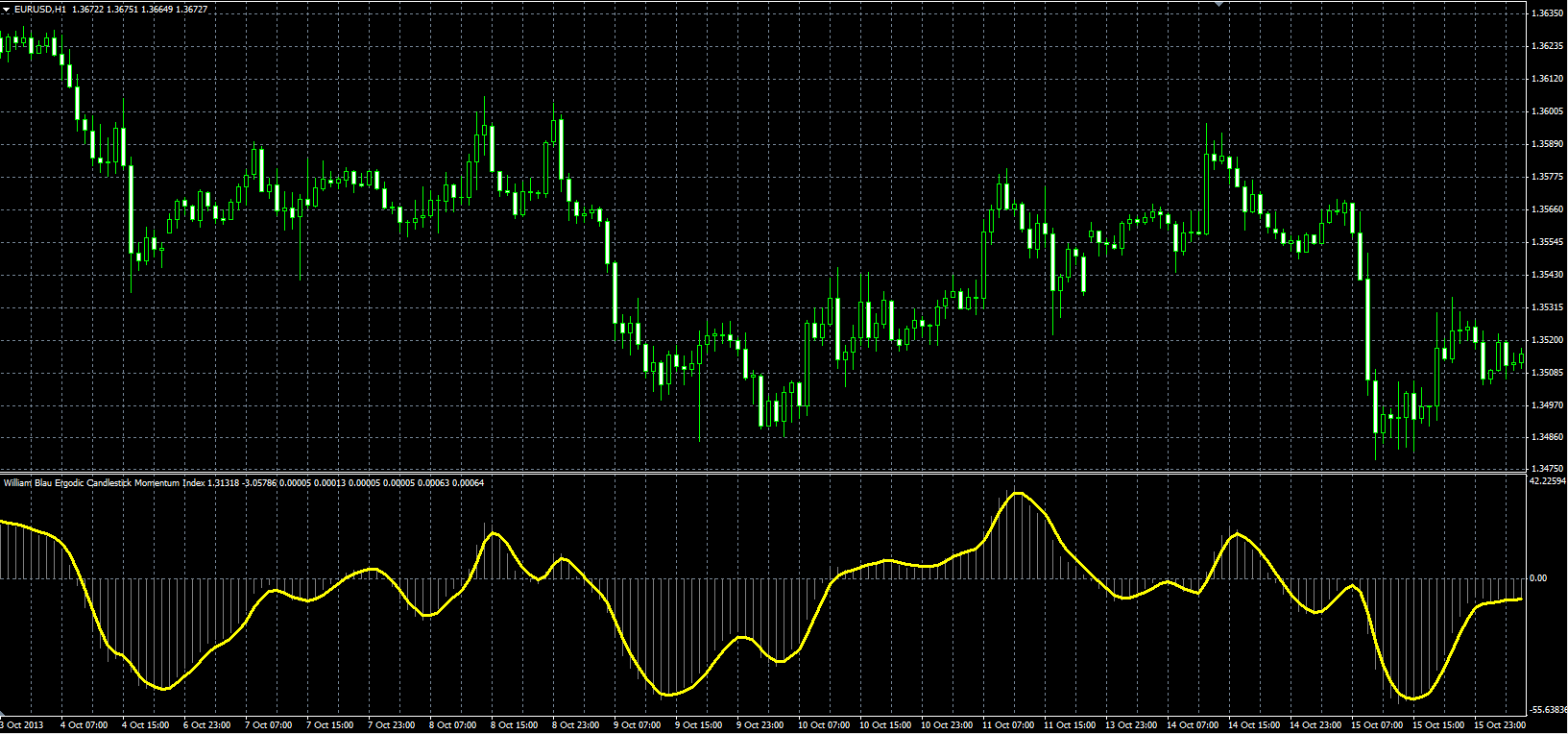Click the 1.35200 price axis label
This screenshot has height=734, width=1568.
point(1545,340)
